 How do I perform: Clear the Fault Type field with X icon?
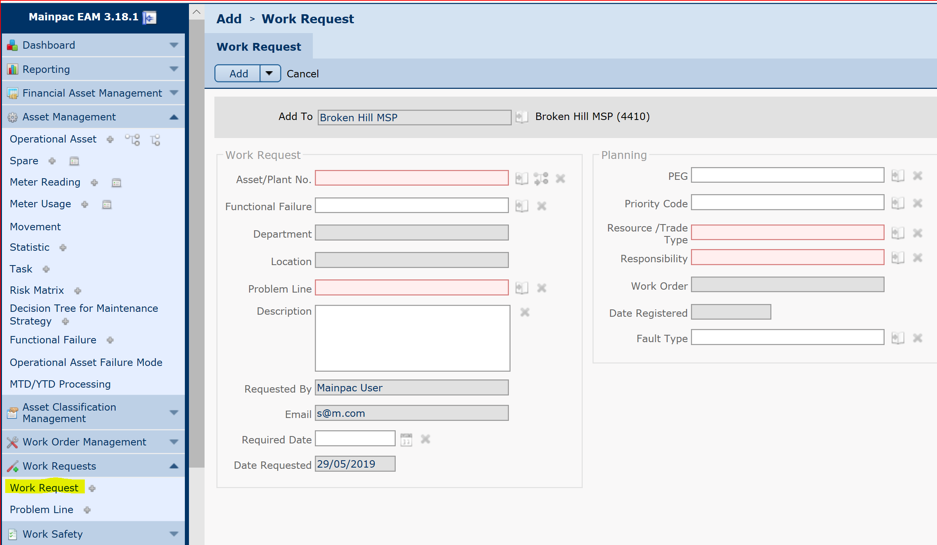pyautogui.click(x=918, y=338)
